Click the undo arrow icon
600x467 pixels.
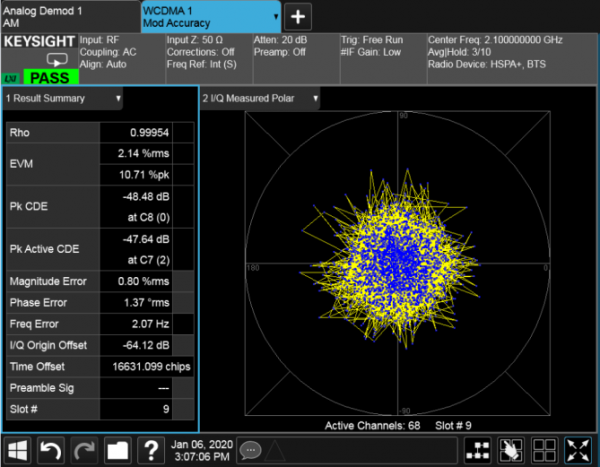(x=51, y=450)
